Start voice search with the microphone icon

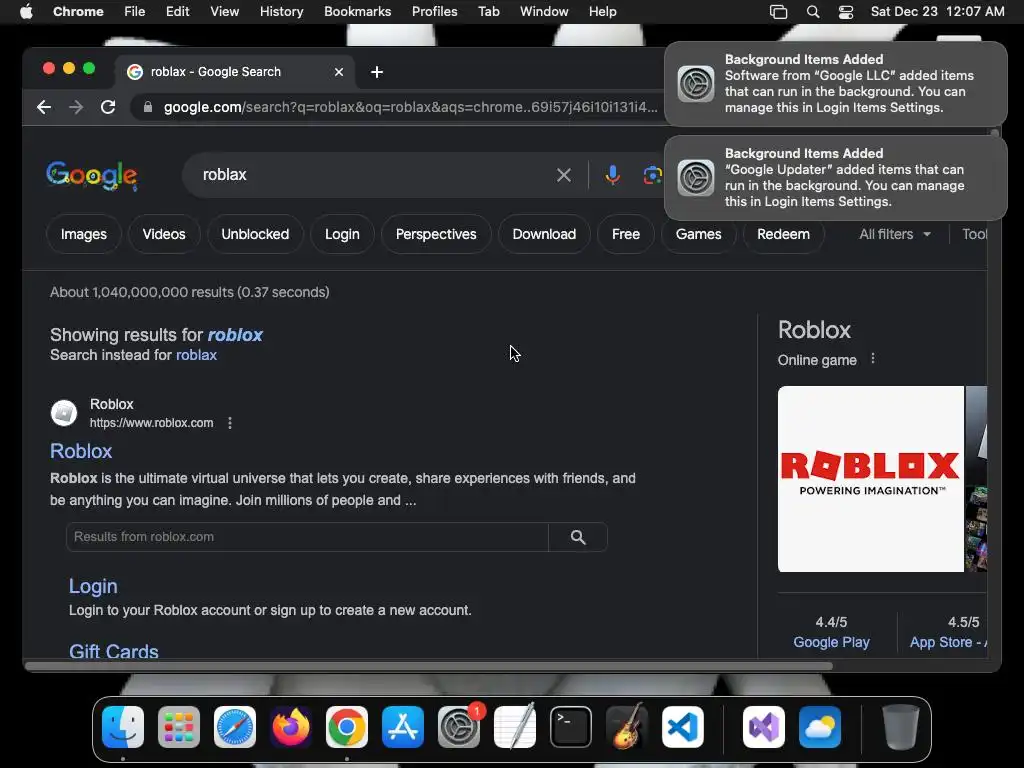point(613,175)
